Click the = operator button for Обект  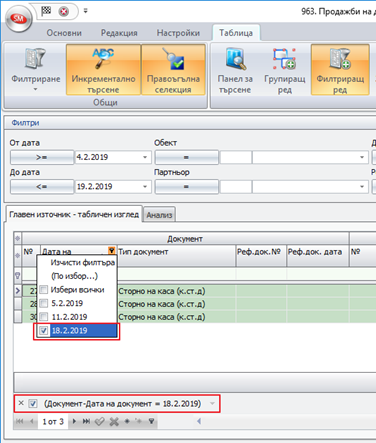(187, 157)
